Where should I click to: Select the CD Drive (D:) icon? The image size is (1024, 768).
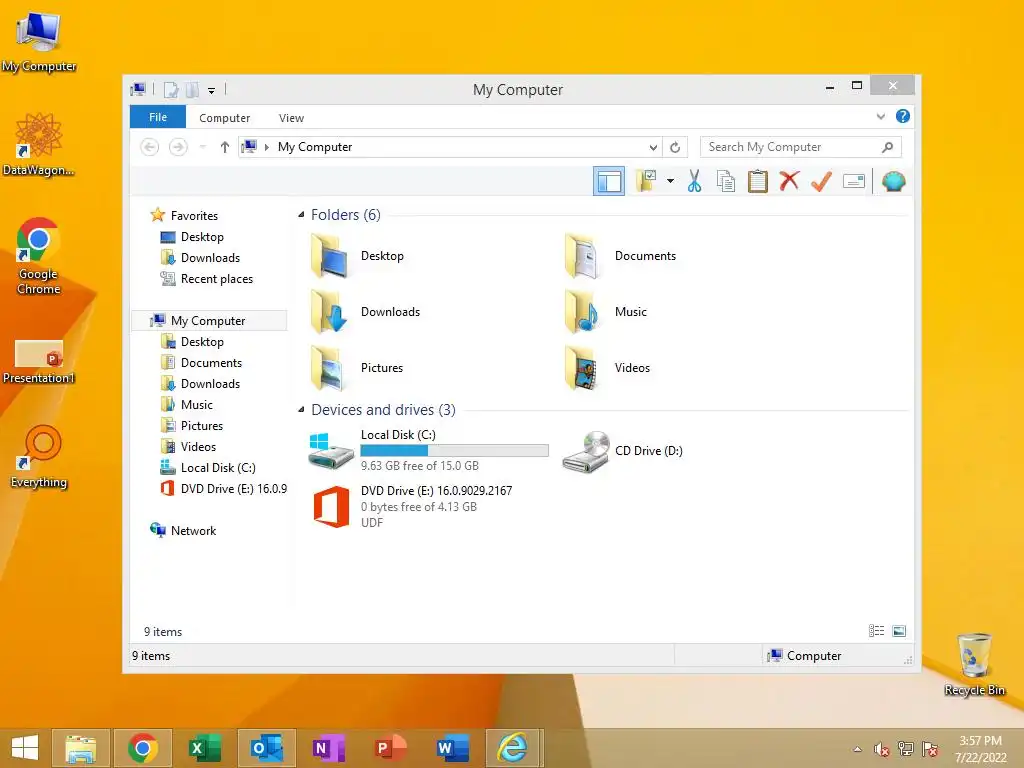586,451
